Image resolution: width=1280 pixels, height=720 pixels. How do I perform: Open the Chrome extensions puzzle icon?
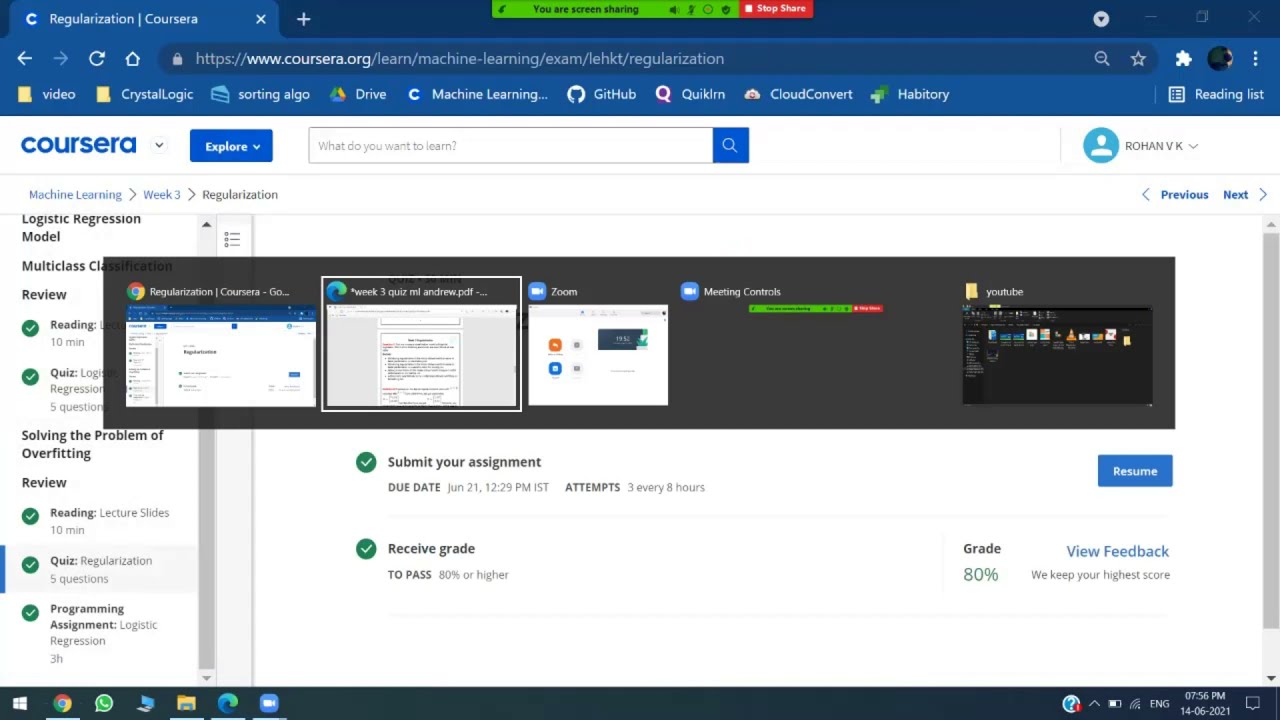[1183, 59]
